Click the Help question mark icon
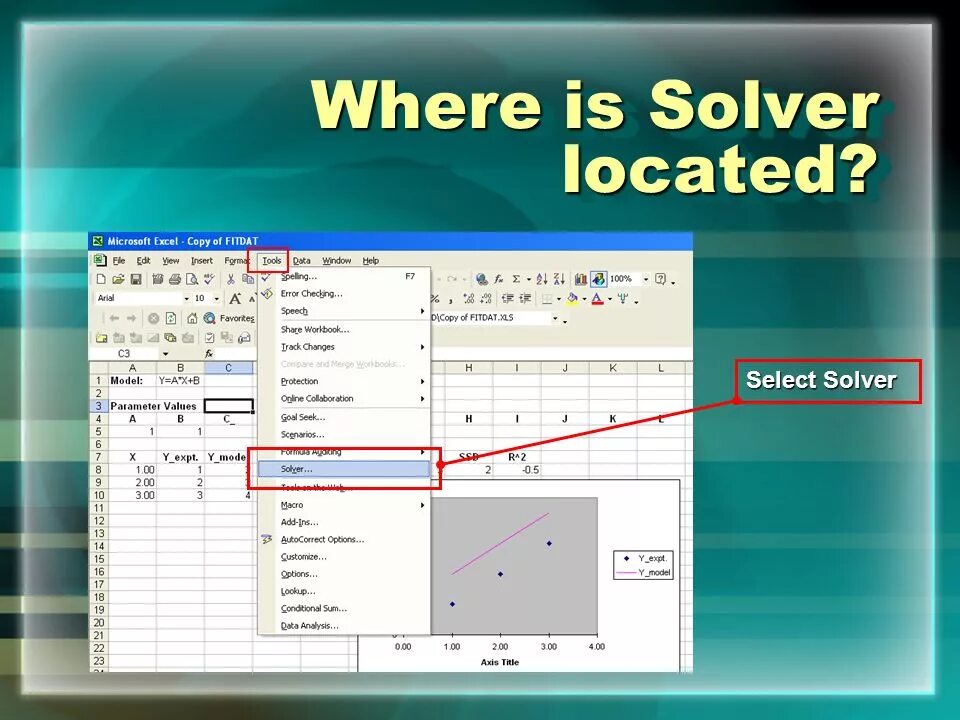 pyautogui.click(x=661, y=279)
